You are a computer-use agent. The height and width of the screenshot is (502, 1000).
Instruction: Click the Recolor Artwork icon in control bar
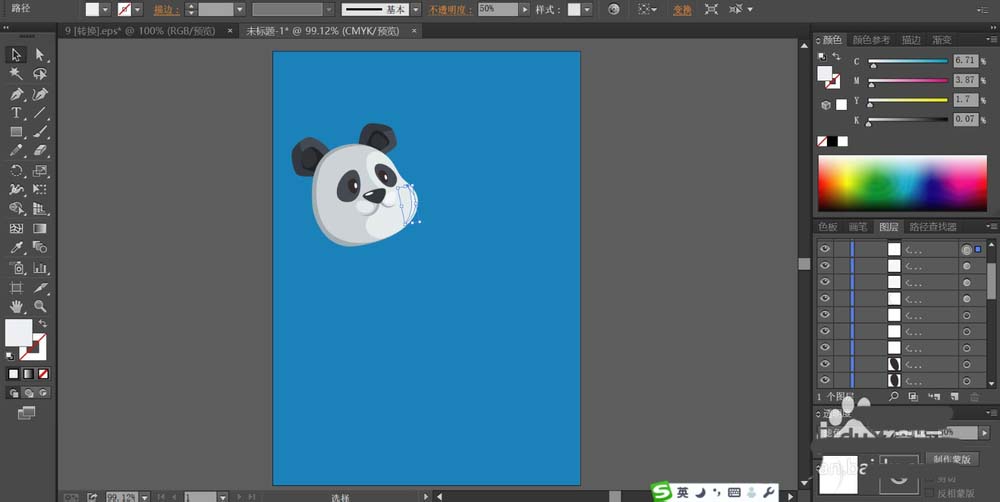614,10
